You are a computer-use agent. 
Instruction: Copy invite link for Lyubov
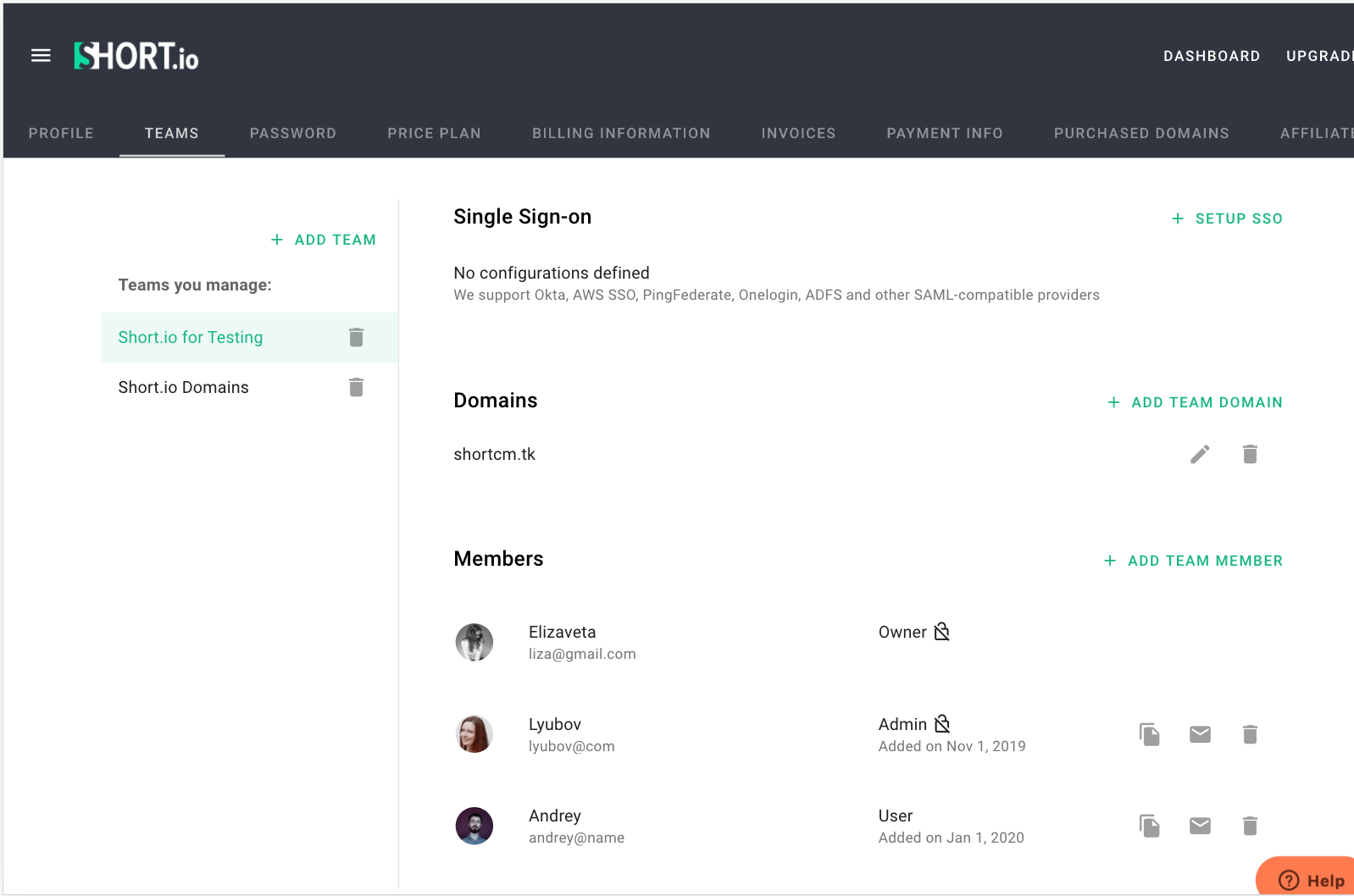coord(1150,734)
